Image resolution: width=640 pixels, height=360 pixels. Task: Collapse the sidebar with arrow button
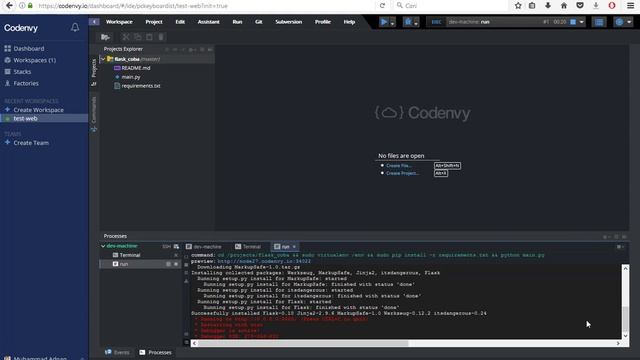(94, 22)
